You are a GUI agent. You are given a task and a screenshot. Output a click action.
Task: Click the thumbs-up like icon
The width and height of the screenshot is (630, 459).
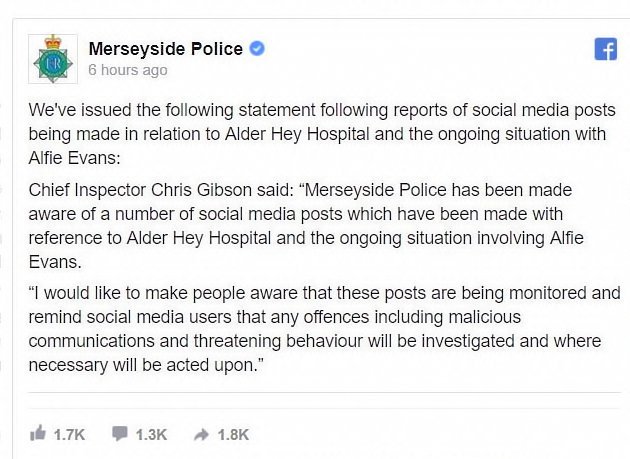point(38,433)
